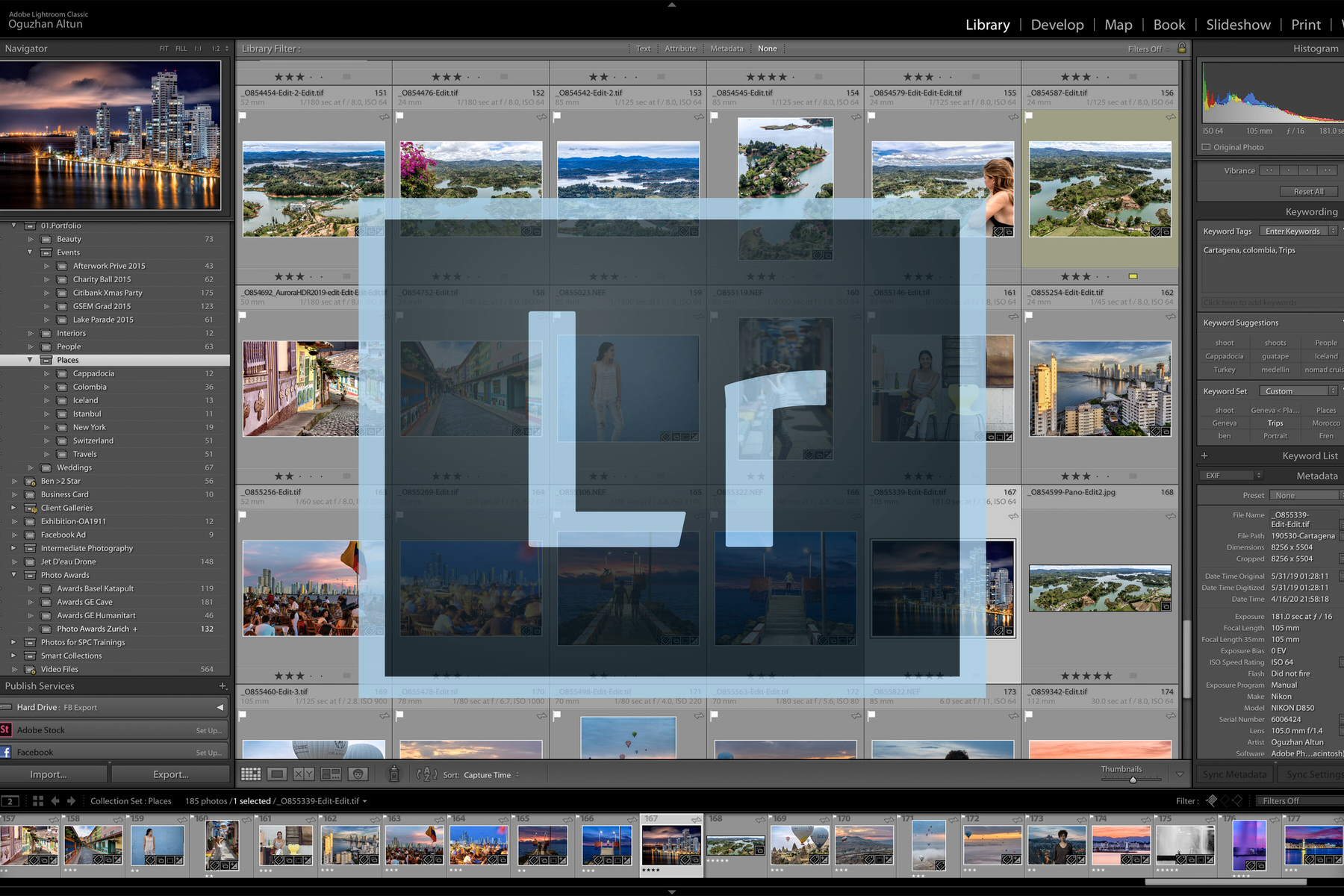Screen dimensions: 1344x896
Task: Add a new Publish Services connection
Action: click(x=223, y=685)
